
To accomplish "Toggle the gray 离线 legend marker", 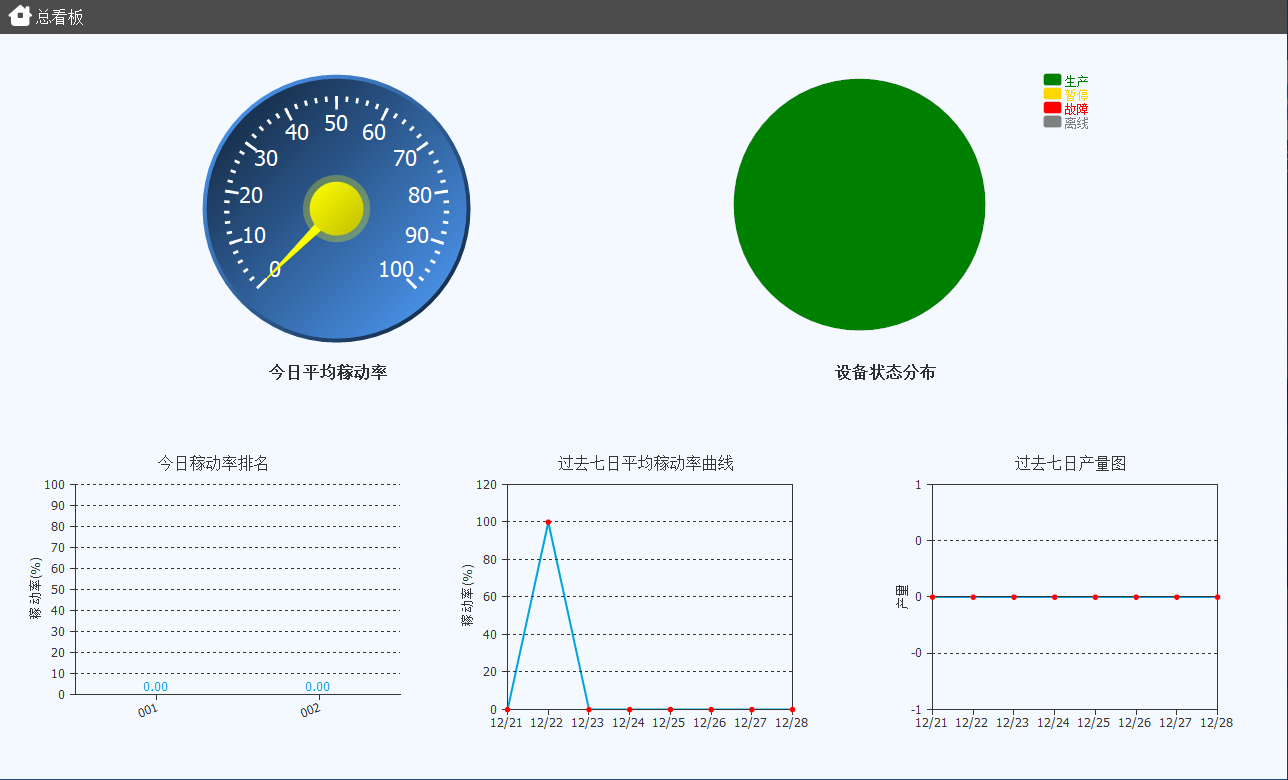I will click(1052, 122).
